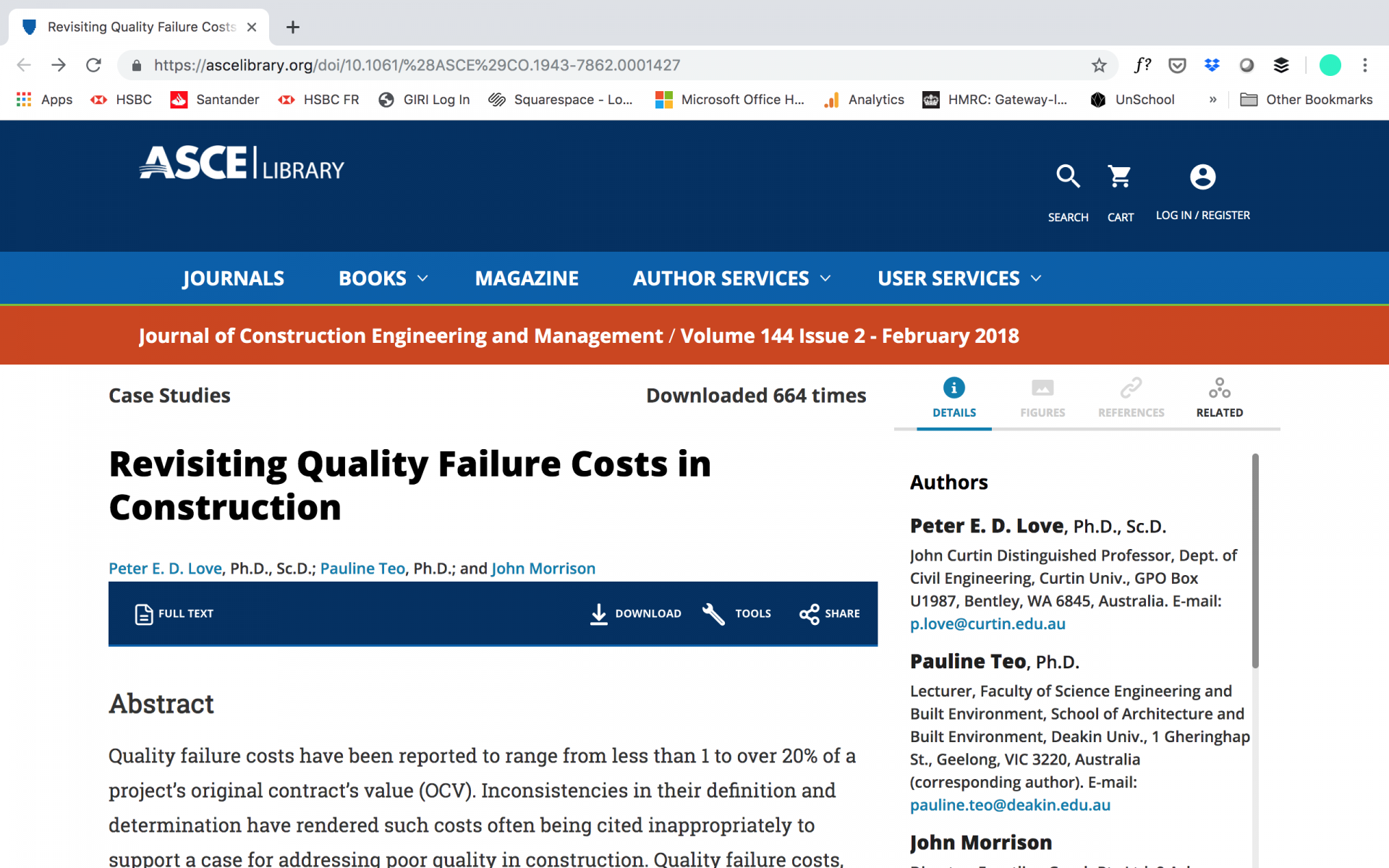
Task: Open the shopping Cart icon
Action: point(1119,176)
